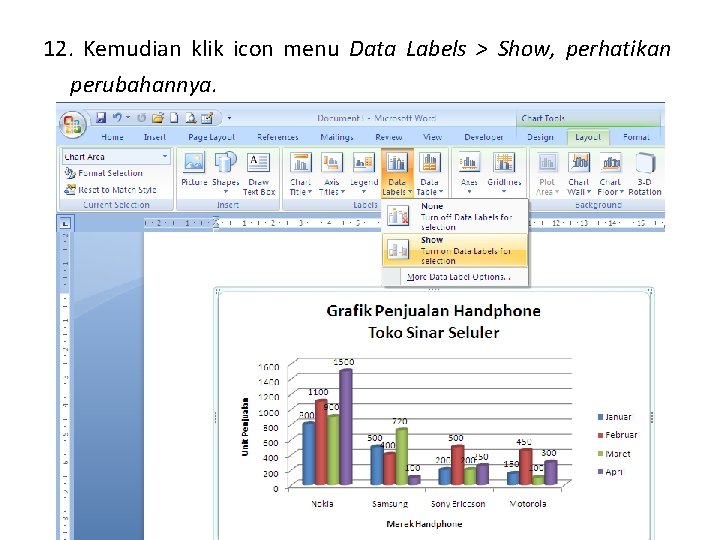
Task: Select the Developer tab
Action: [x=484, y=137]
